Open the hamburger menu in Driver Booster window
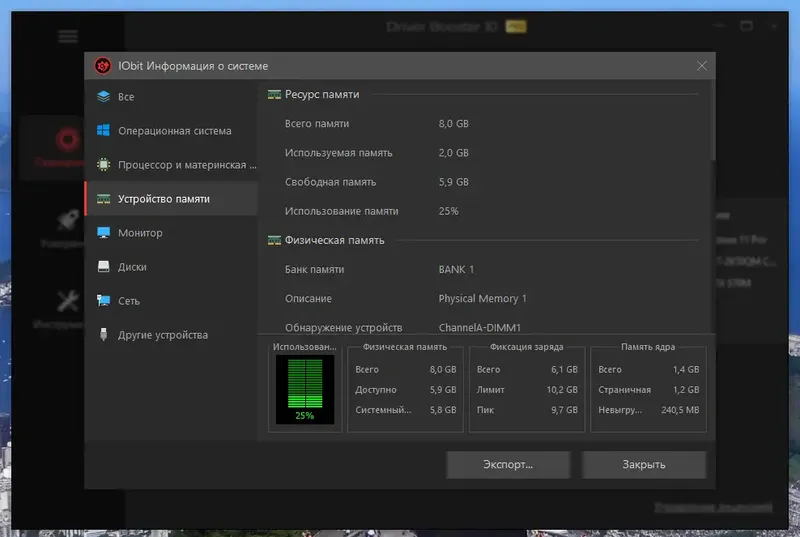The width and height of the screenshot is (800, 537). (68, 36)
